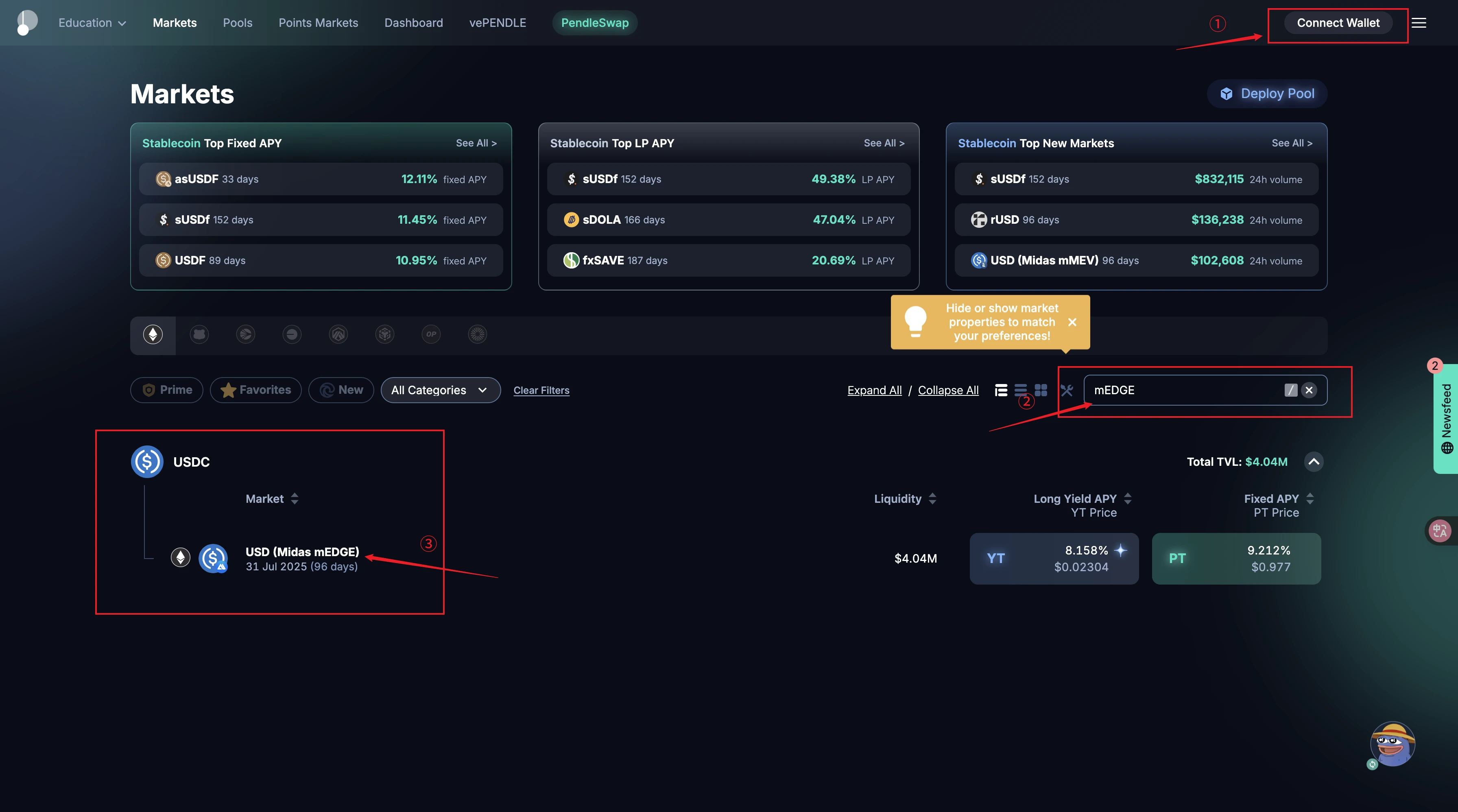Click the Clear Filters link
The image size is (1458, 812).
pos(541,391)
